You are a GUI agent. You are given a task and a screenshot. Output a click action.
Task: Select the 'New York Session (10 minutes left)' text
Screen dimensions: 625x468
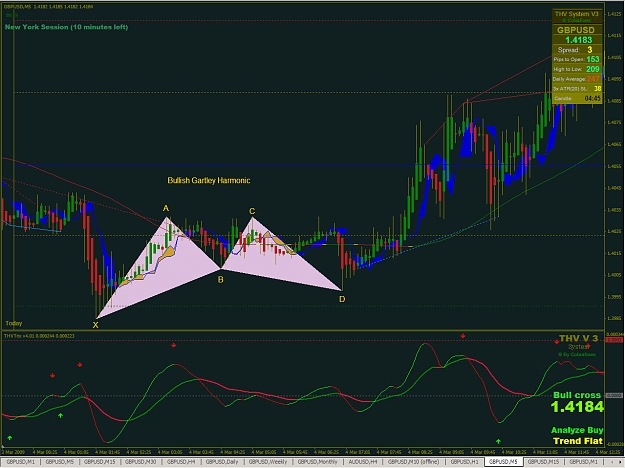67,27
